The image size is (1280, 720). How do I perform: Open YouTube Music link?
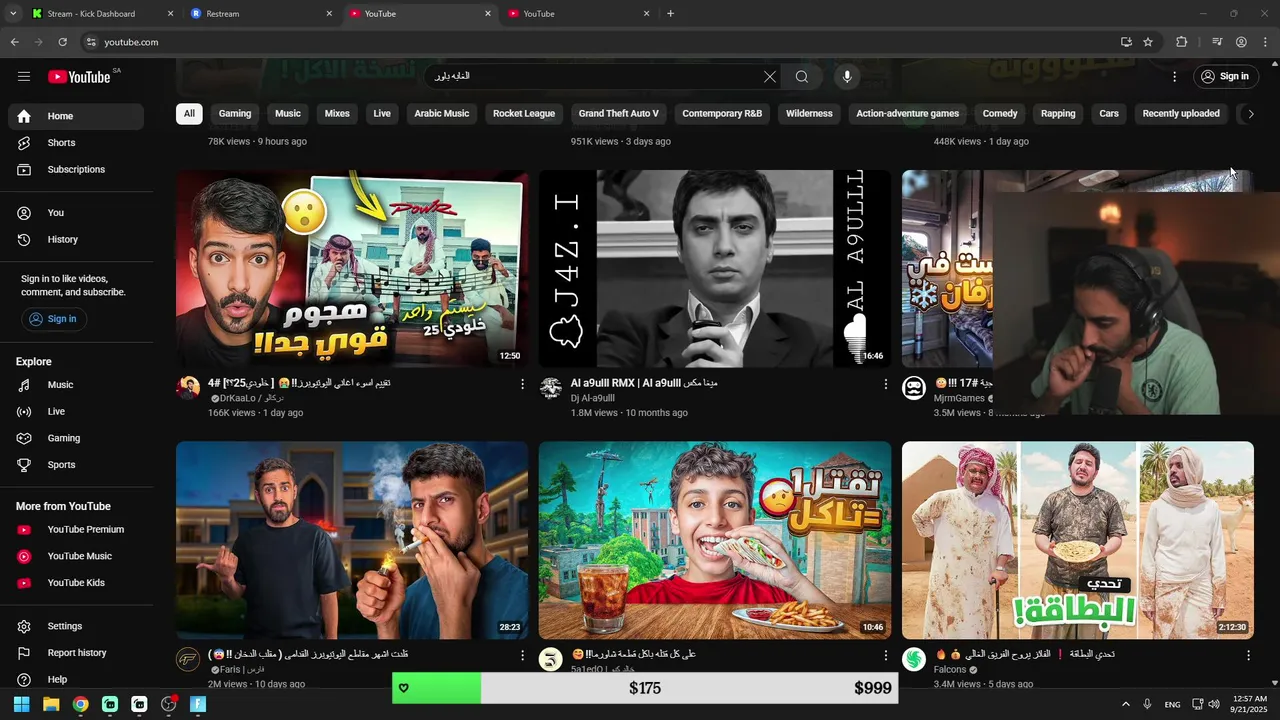[76, 556]
